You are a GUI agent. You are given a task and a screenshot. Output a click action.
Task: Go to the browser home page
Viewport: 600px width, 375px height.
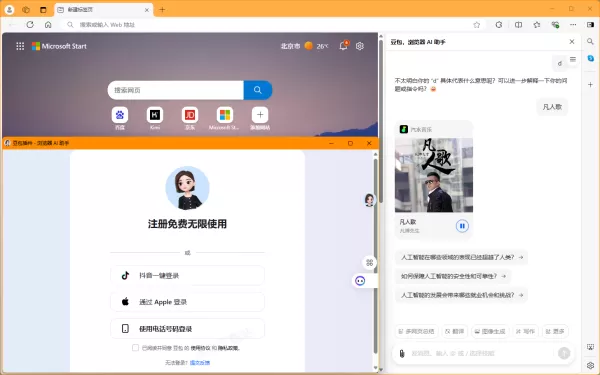pos(48,24)
